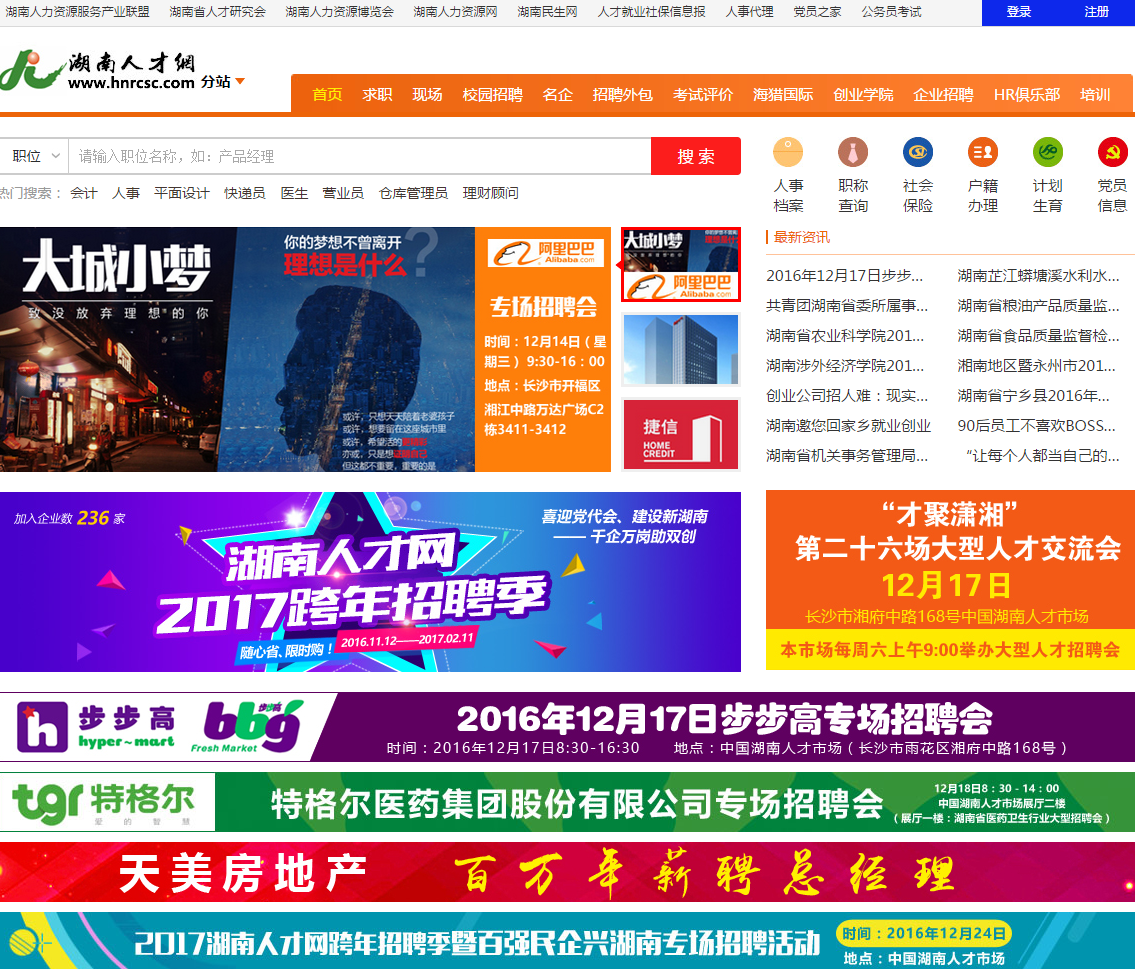Viewport: 1135px width, 969px height.
Task: Focus the job title search field
Action: [360, 156]
